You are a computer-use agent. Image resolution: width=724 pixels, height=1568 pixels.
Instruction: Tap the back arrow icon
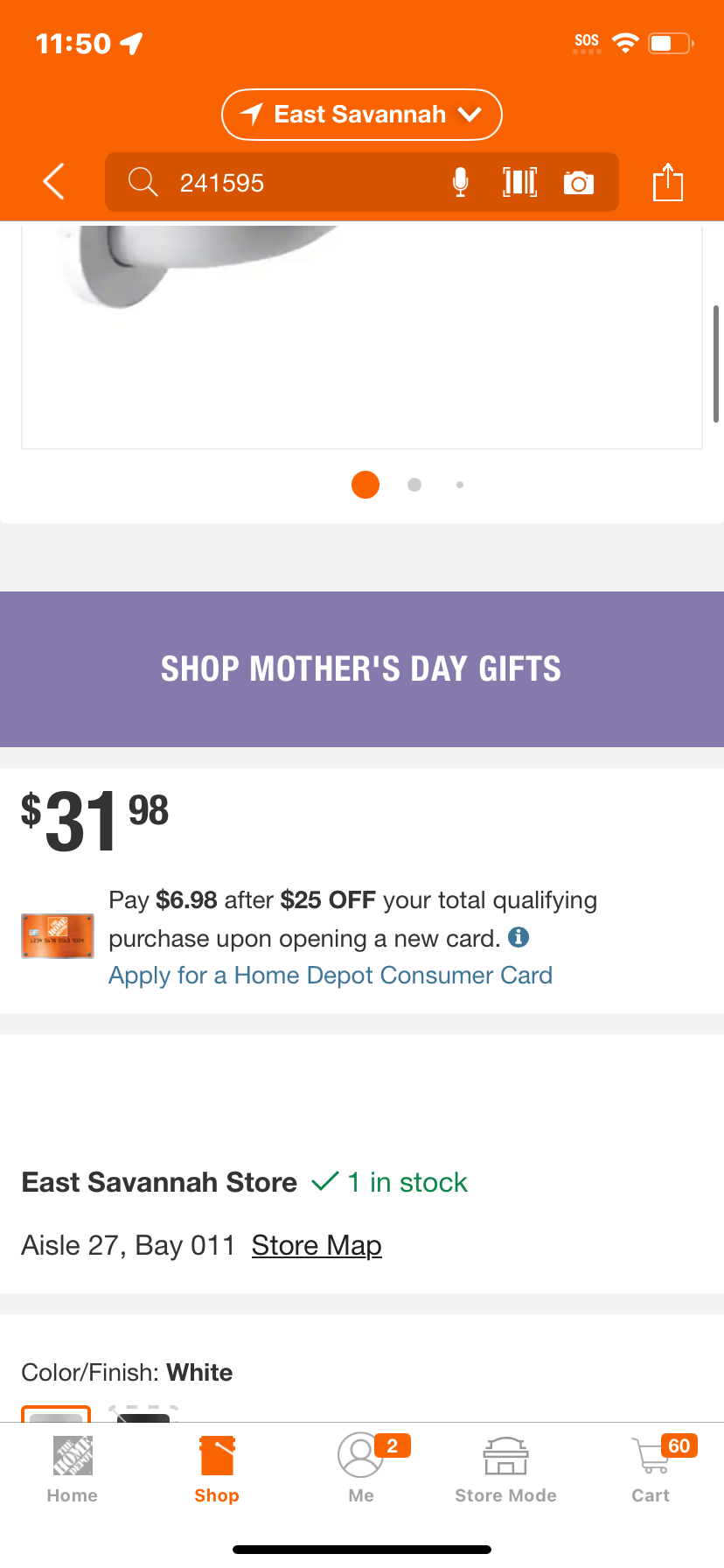(x=53, y=182)
